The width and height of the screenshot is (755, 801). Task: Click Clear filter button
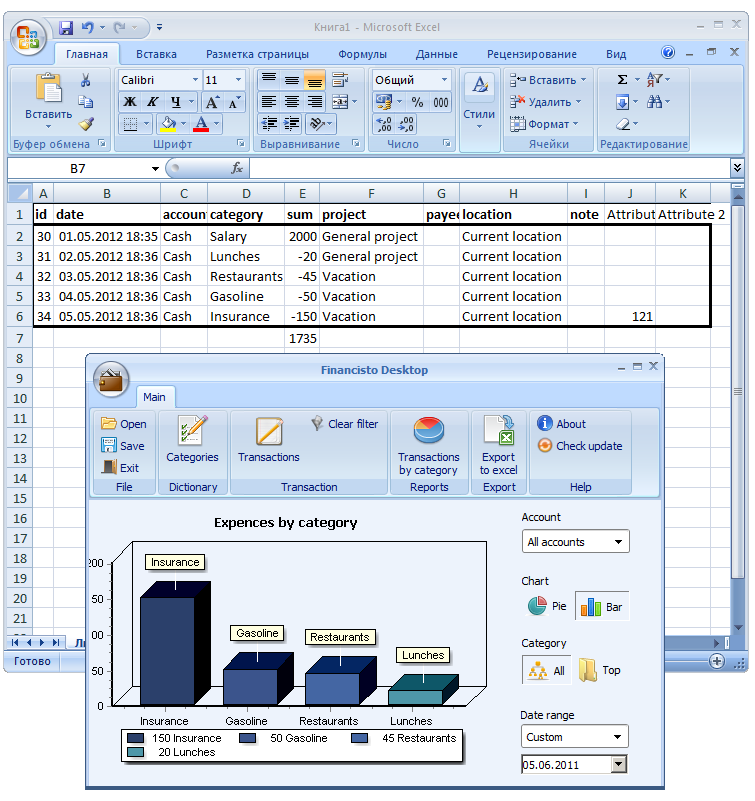[x=345, y=424]
